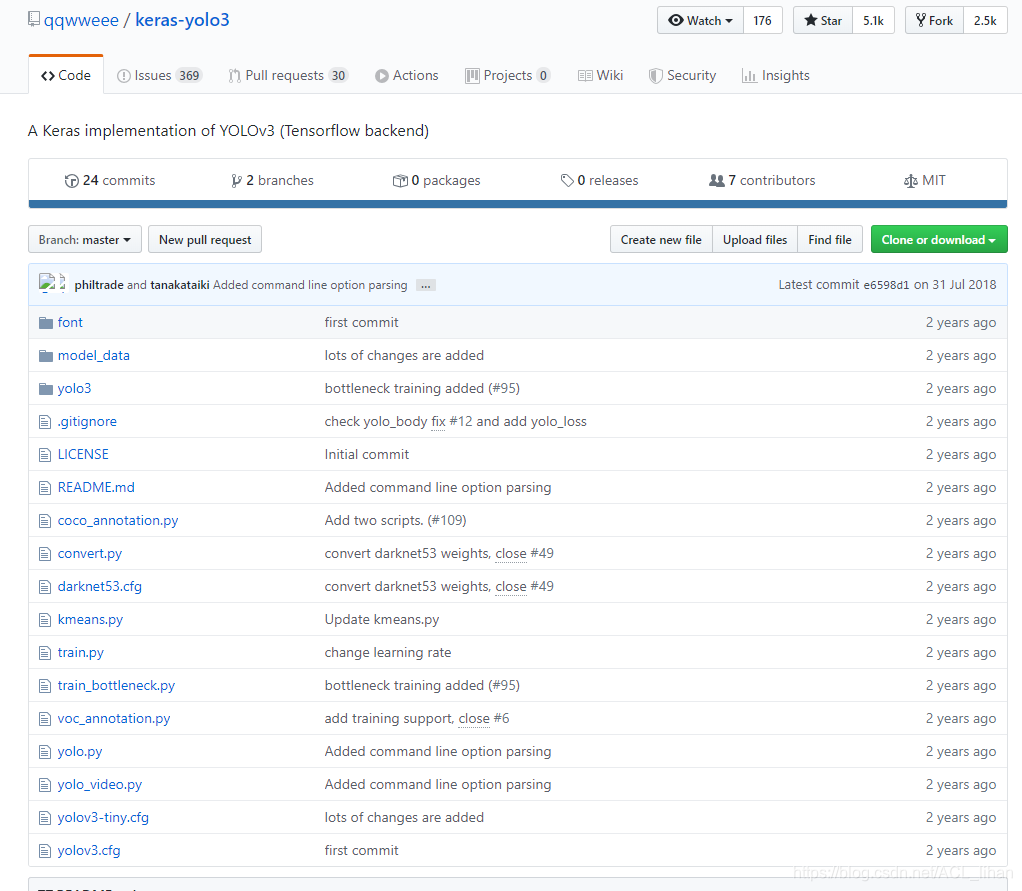Open the Watch dropdown

tap(701, 20)
